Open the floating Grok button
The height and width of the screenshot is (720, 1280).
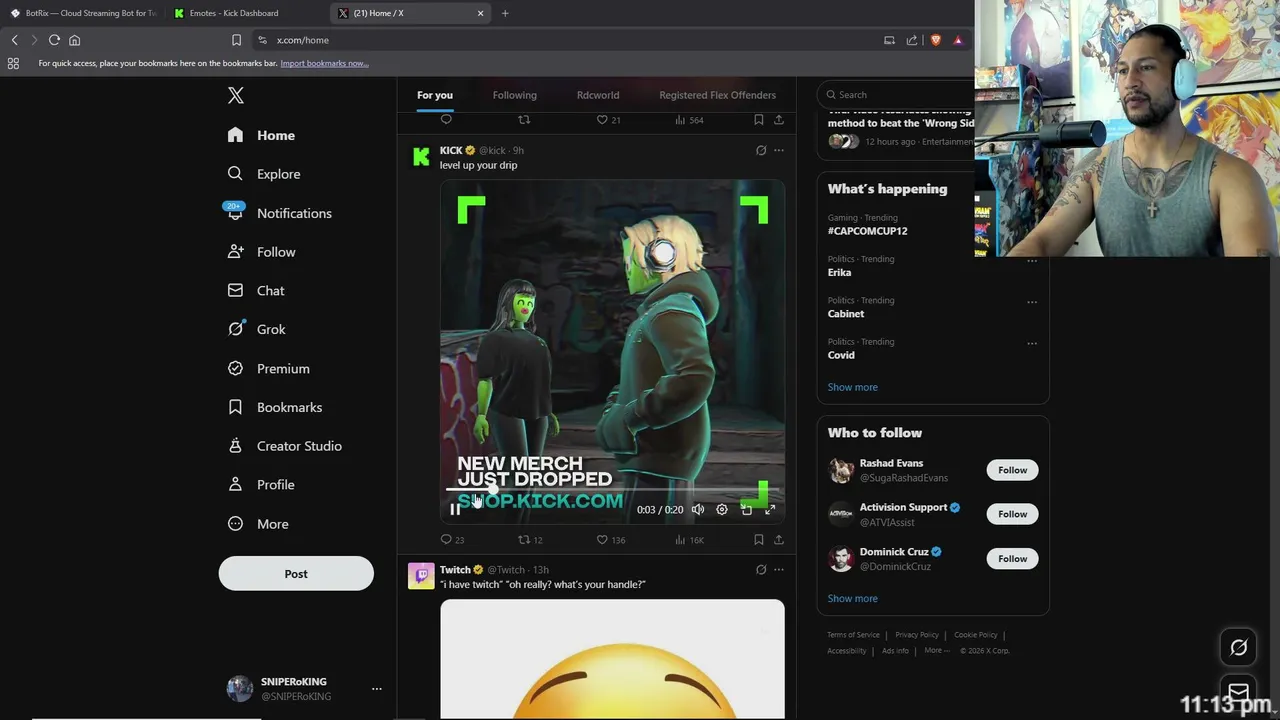pyautogui.click(x=1238, y=648)
